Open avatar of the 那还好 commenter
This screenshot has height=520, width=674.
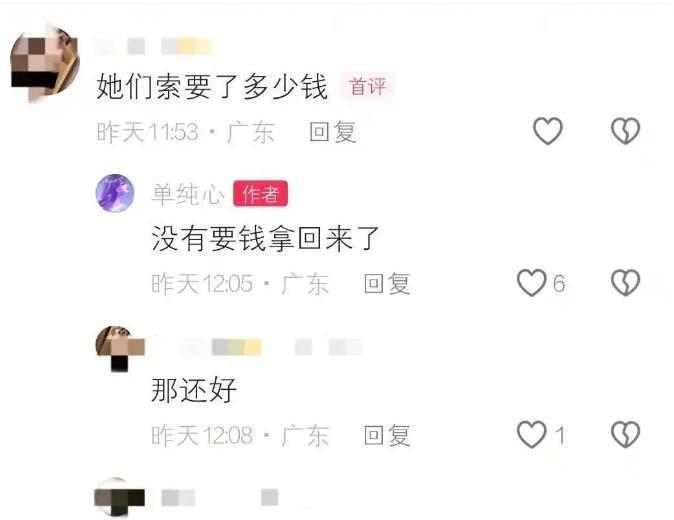[x=120, y=348]
